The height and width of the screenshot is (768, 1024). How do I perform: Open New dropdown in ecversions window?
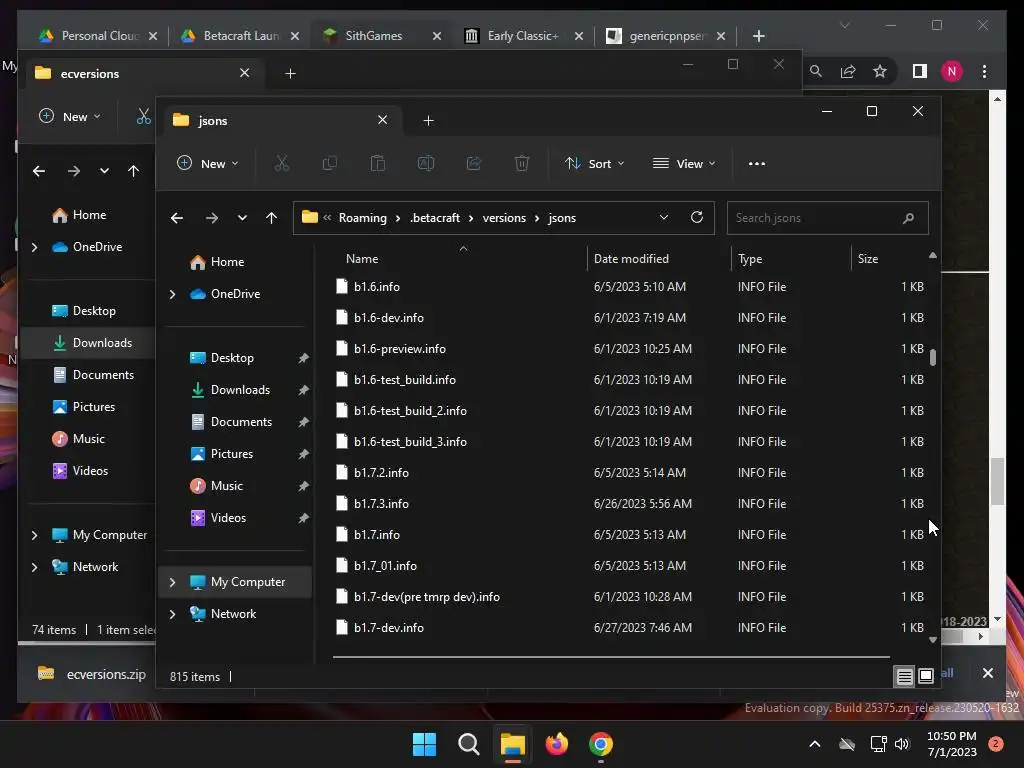point(69,117)
